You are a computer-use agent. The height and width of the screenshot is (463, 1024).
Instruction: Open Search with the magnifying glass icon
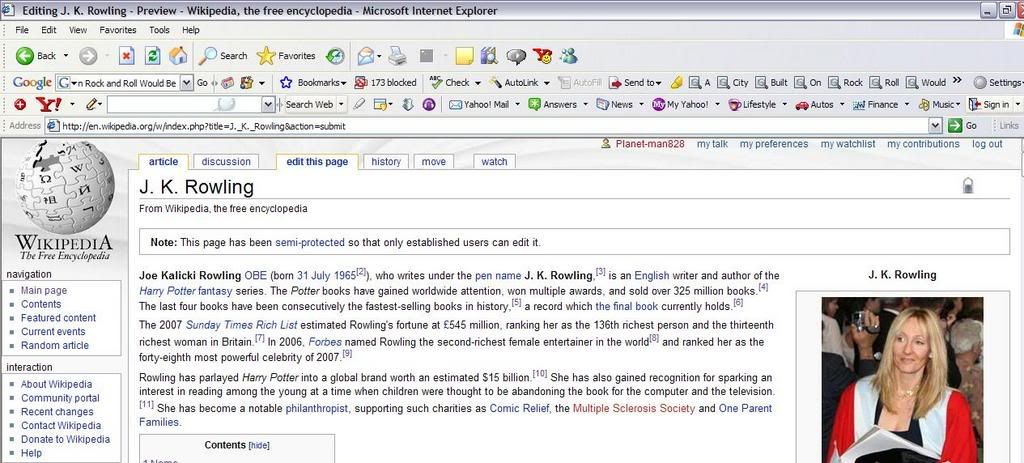tap(223, 56)
